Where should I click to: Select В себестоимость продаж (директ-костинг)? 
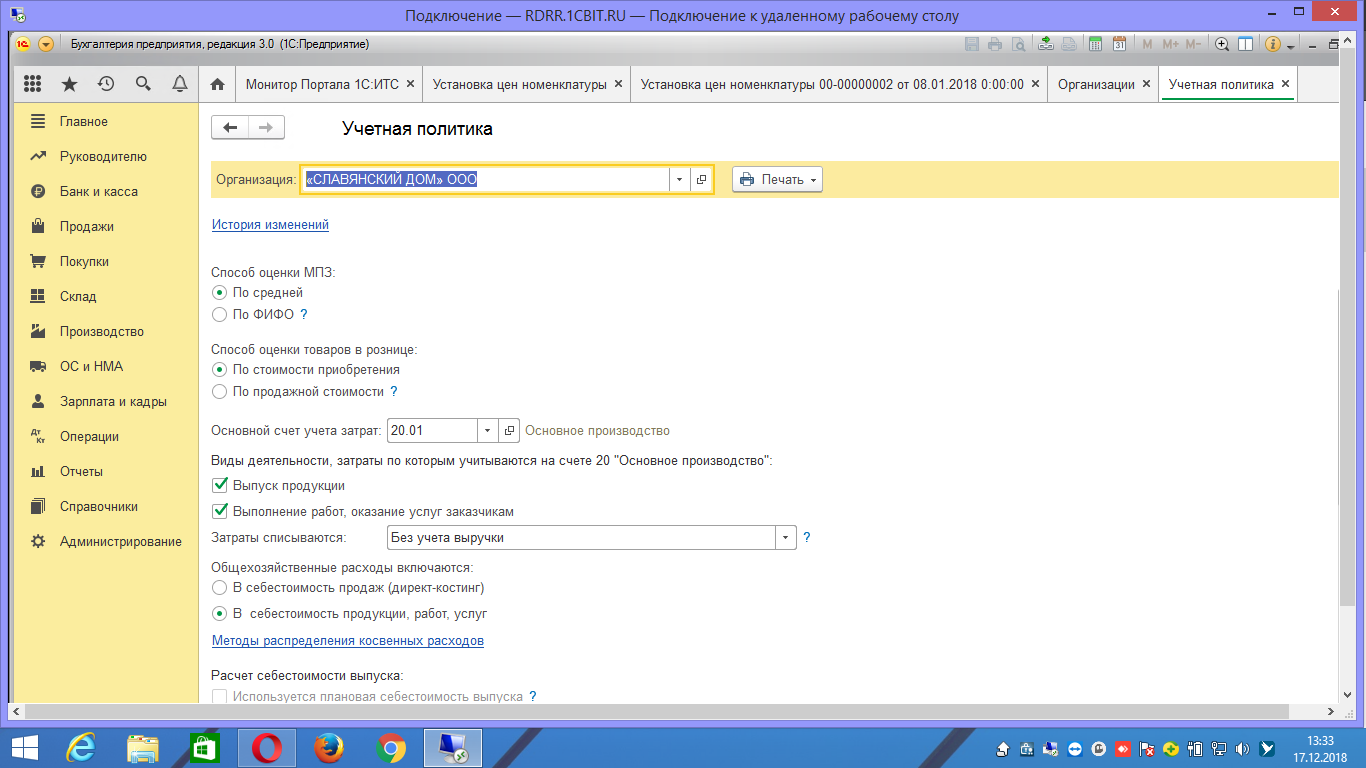point(348,588)
